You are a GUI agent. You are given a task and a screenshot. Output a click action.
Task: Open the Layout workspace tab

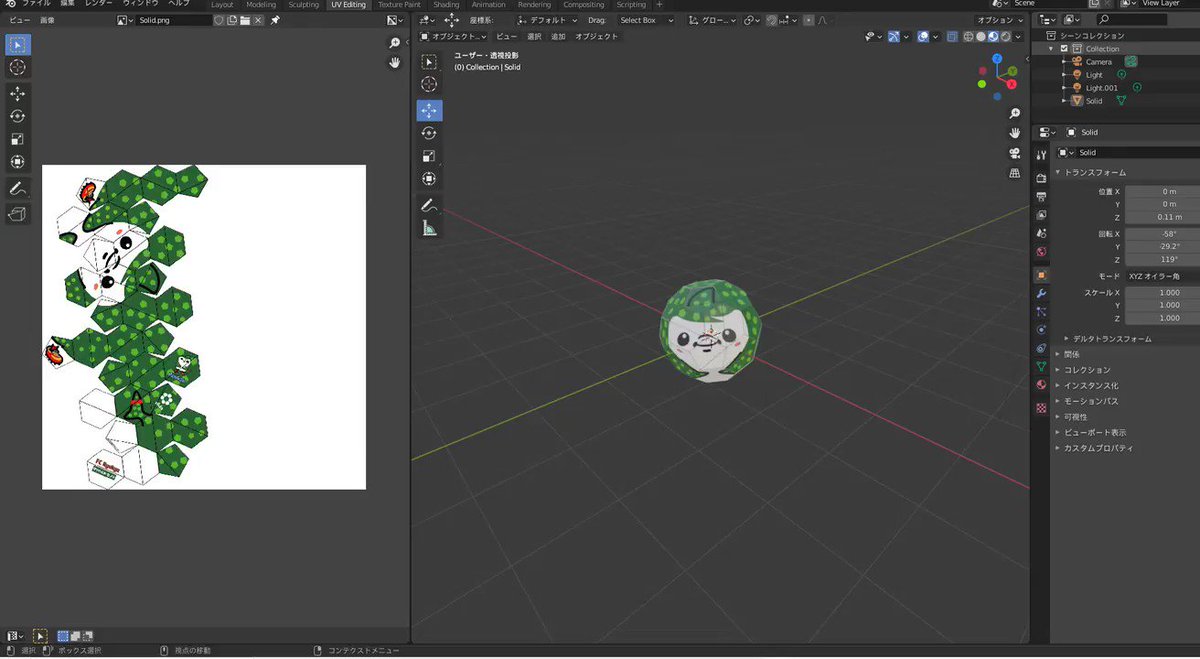pyautogui.click(x=222, y=5)
